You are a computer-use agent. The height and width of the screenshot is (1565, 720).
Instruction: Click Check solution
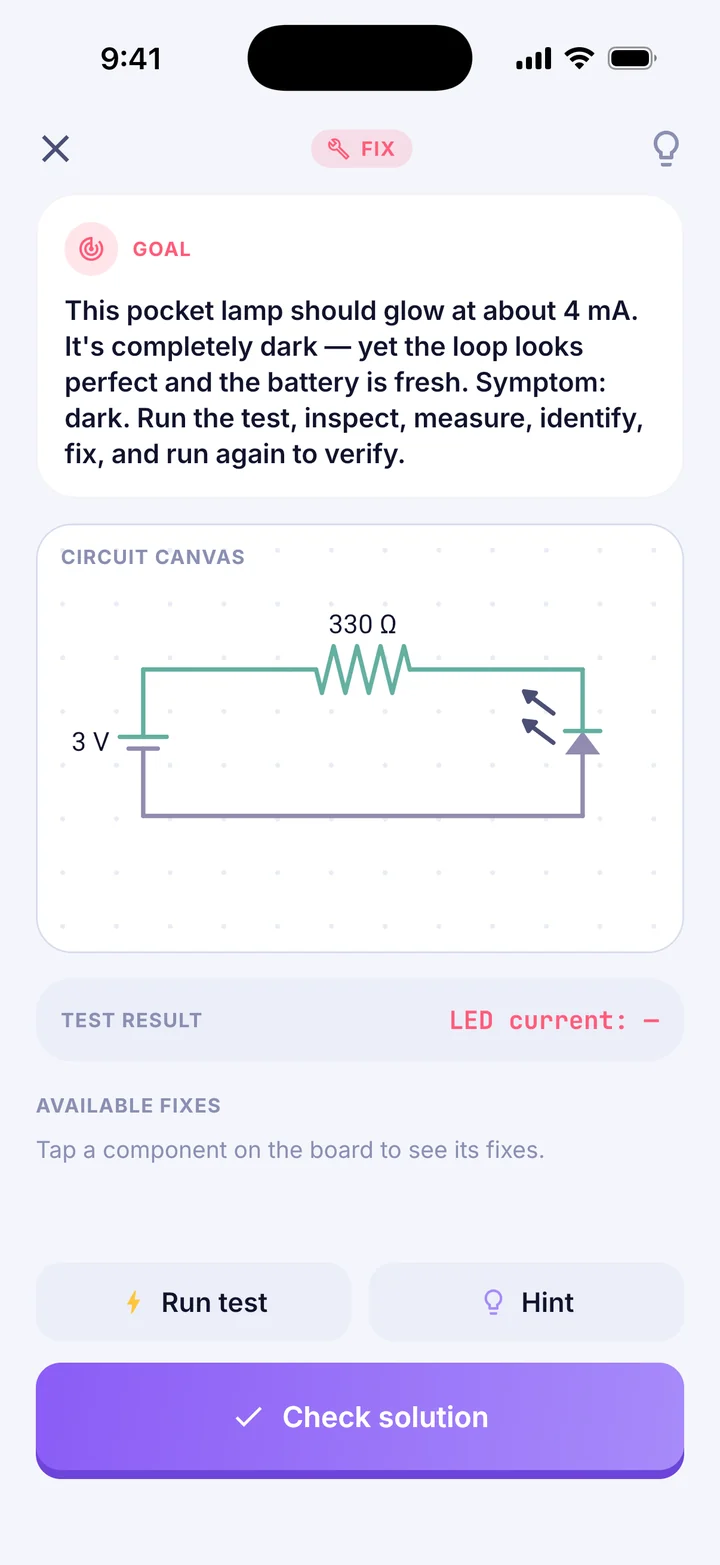pyautogui.click(x=360, y=1420)
